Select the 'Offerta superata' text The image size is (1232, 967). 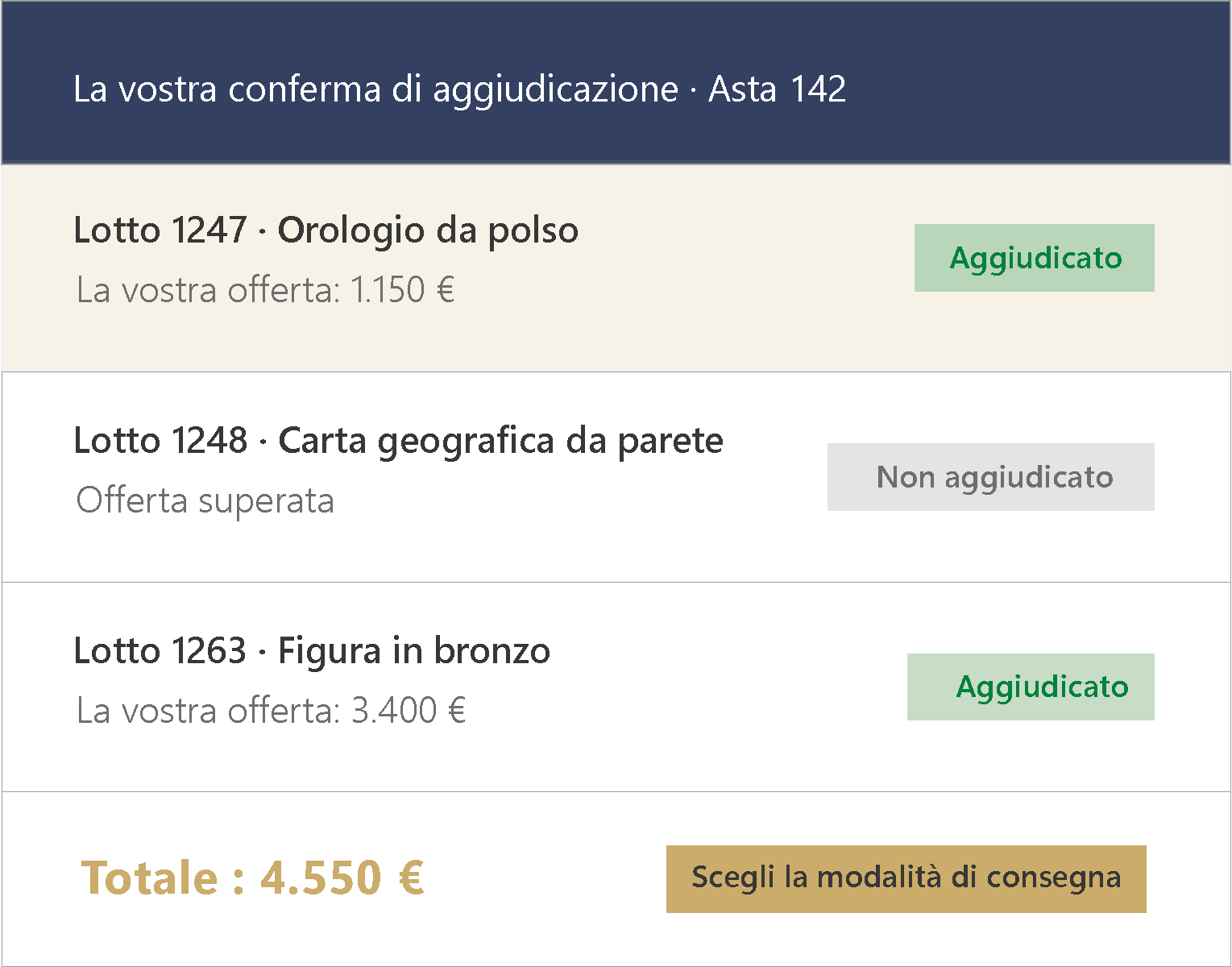(x=205, y=500)
